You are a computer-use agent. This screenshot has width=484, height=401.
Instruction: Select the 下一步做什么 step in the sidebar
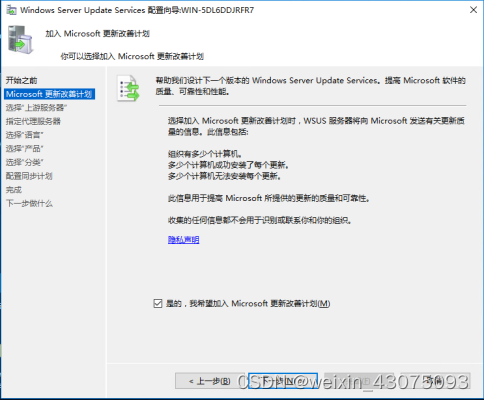coord(29,203)
